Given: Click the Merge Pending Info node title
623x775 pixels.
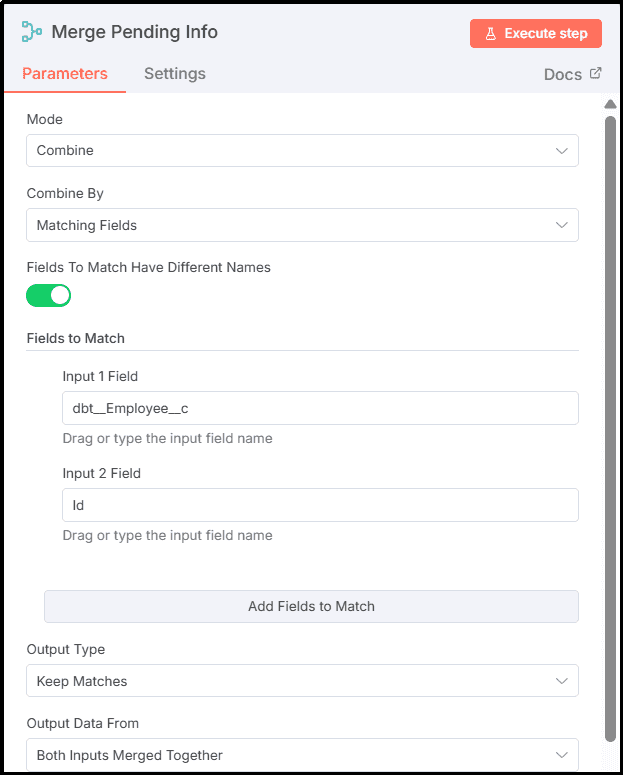Looking at the screenshot, I should point(134,32).
